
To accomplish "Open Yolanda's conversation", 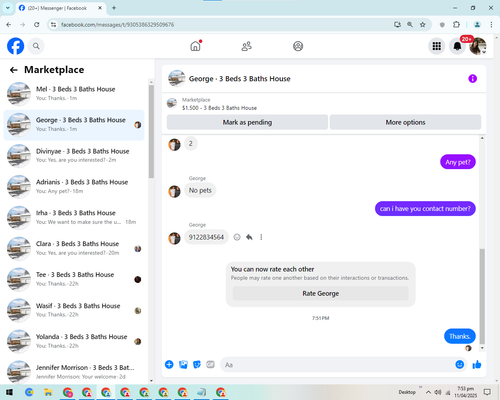I will (x=74, y=341).
